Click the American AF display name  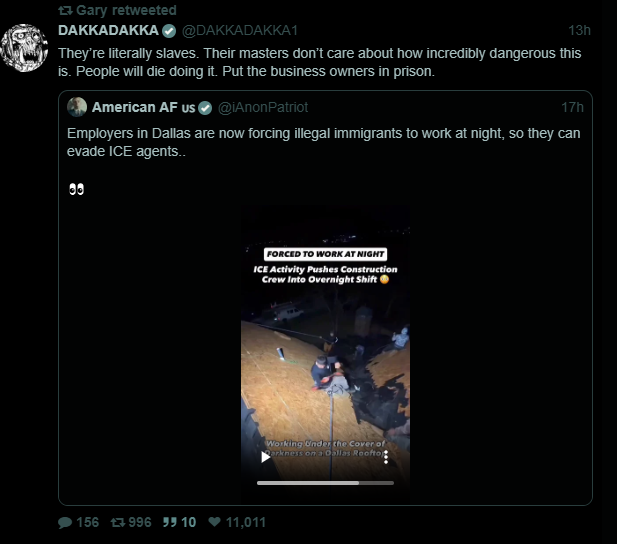point(143,107)
